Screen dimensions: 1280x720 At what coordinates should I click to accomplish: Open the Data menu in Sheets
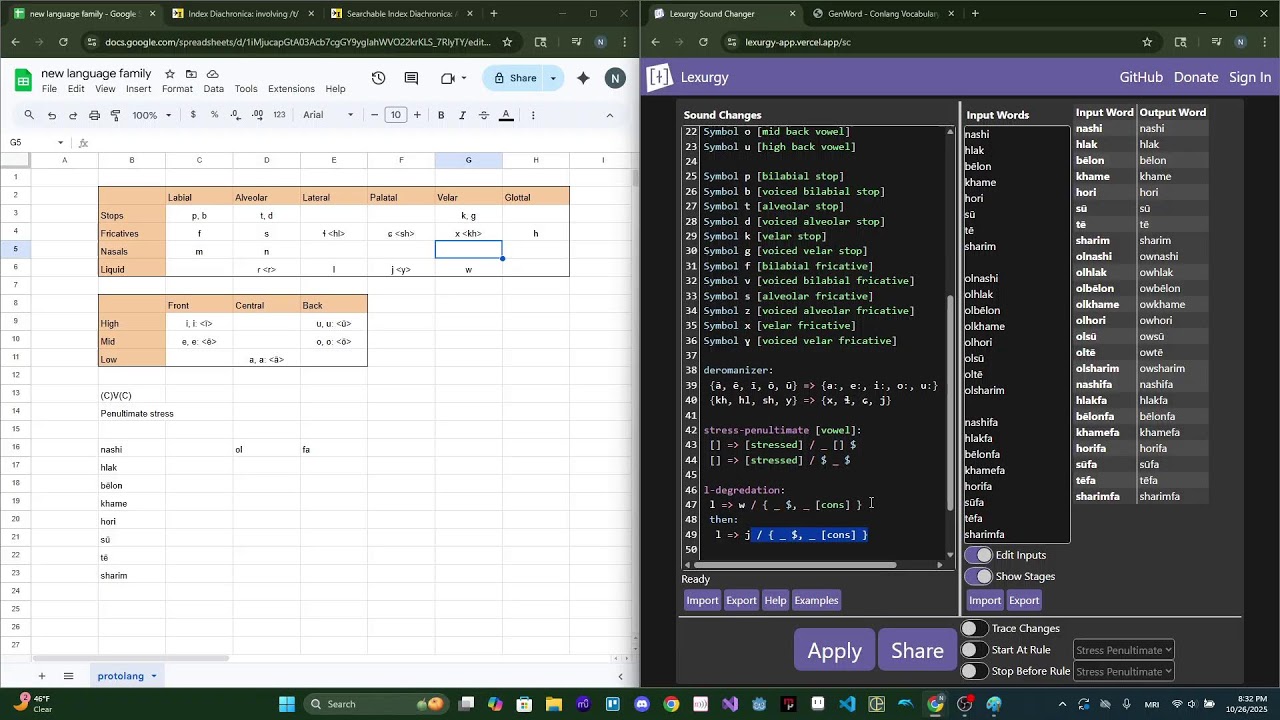[x=214, y=89]
